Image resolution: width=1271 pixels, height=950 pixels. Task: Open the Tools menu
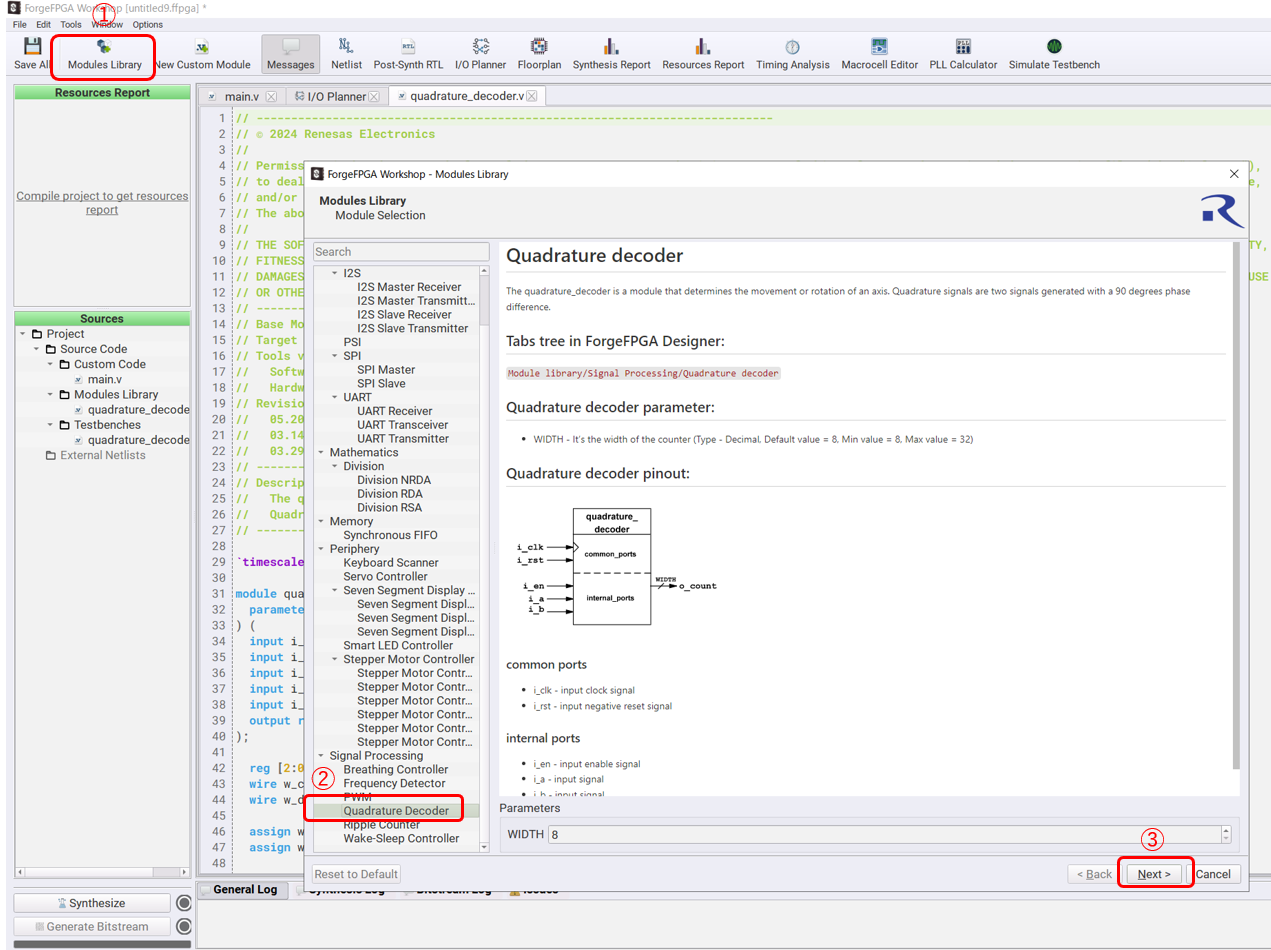pos(71,24)
